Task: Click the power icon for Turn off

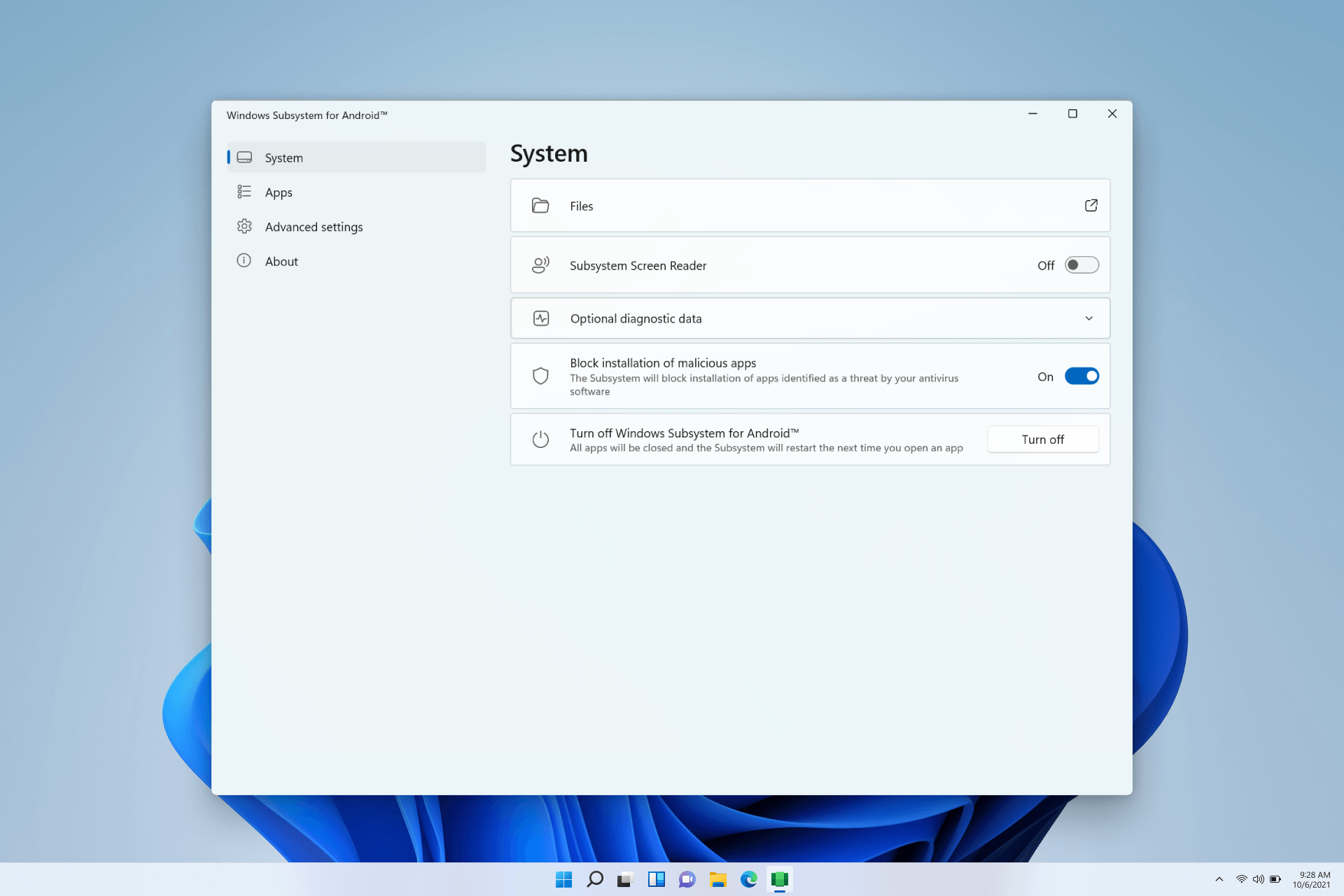Action: pyautogui.click(x=540, y=439)
